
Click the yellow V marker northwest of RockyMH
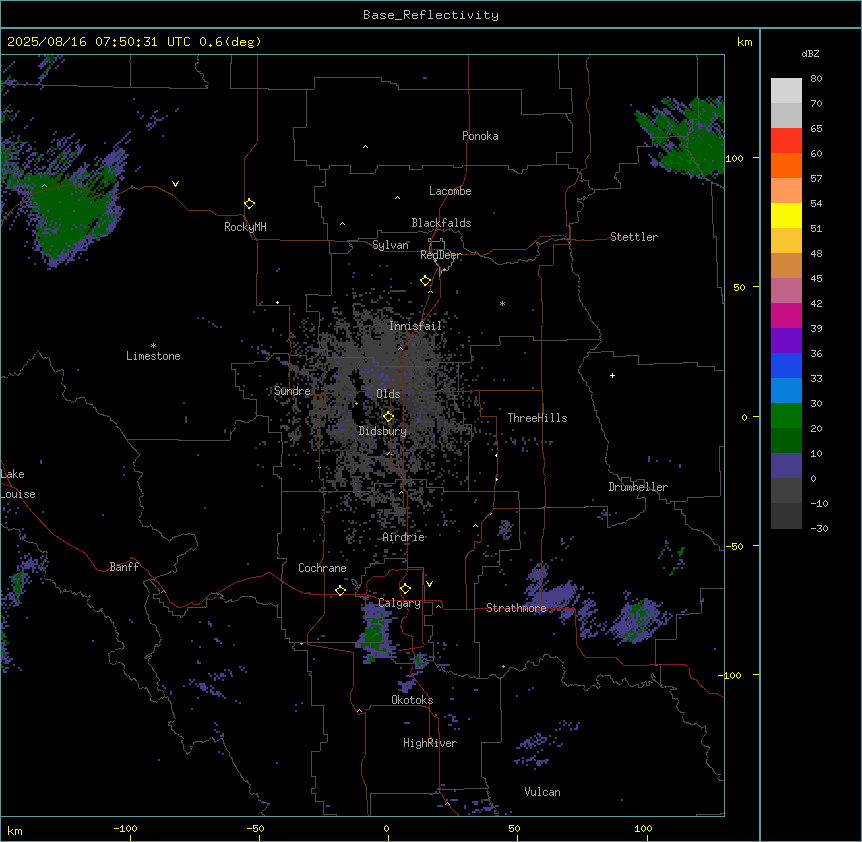(x=175, y=184)
